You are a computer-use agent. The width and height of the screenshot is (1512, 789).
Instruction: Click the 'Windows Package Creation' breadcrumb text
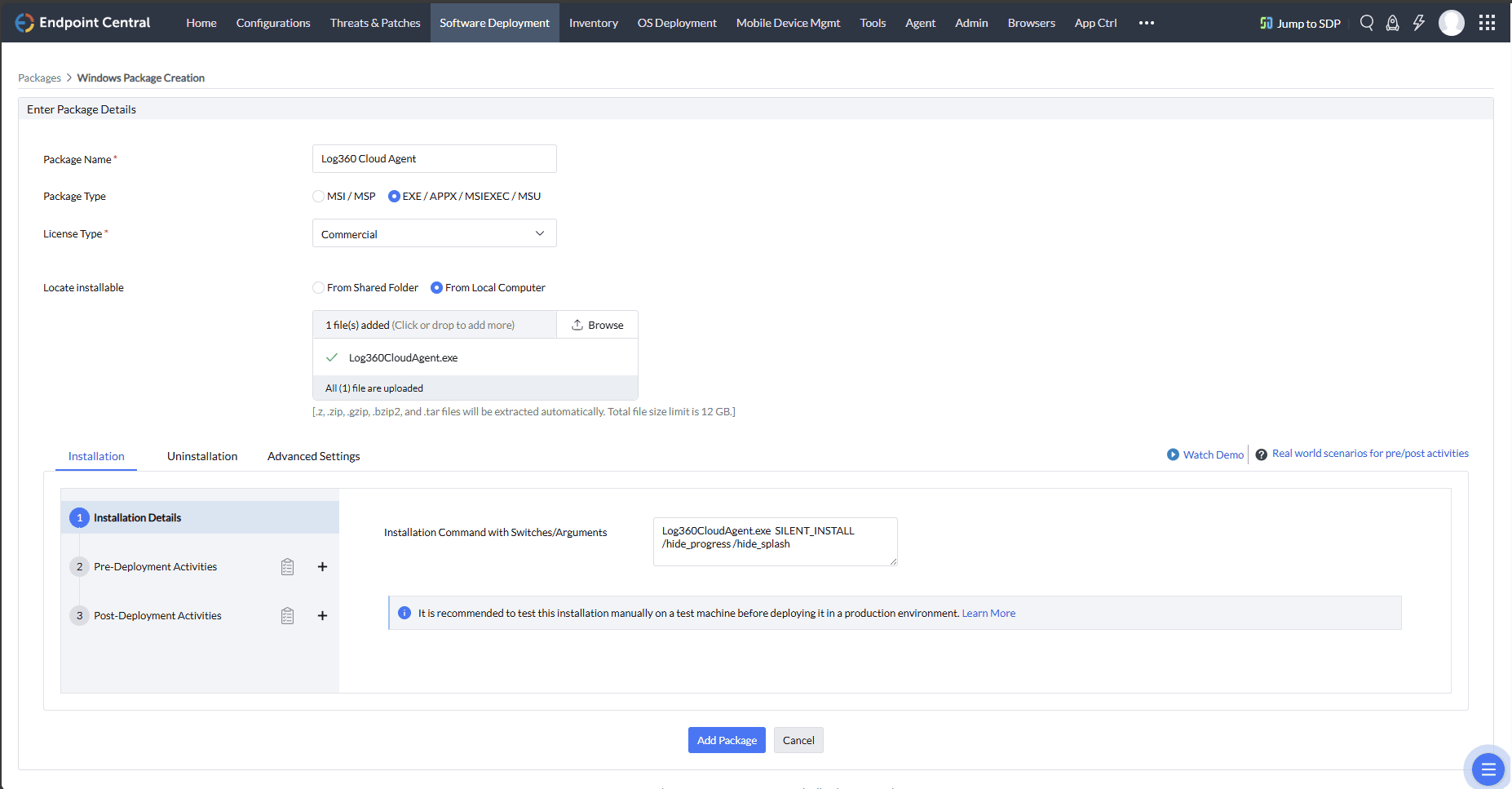pyautogui.click(x=141, y=78)
